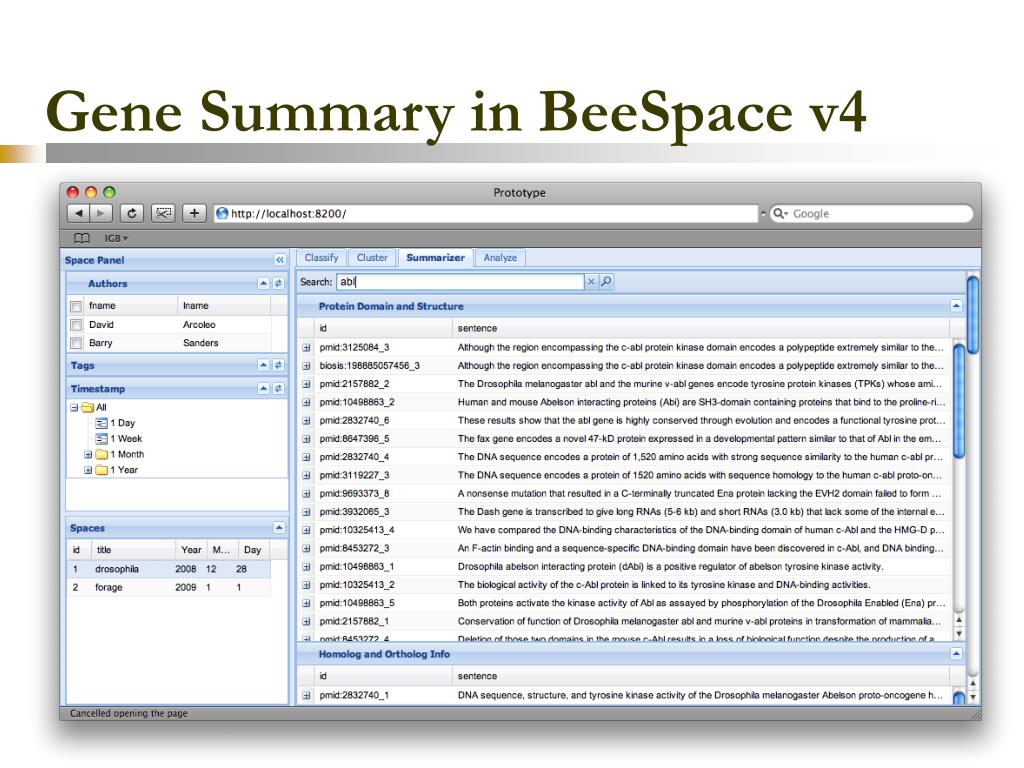This screenshot has width=1024, height=768.
Task: Check the Barry Sanders author checkbox
Action: click(76, 343)
